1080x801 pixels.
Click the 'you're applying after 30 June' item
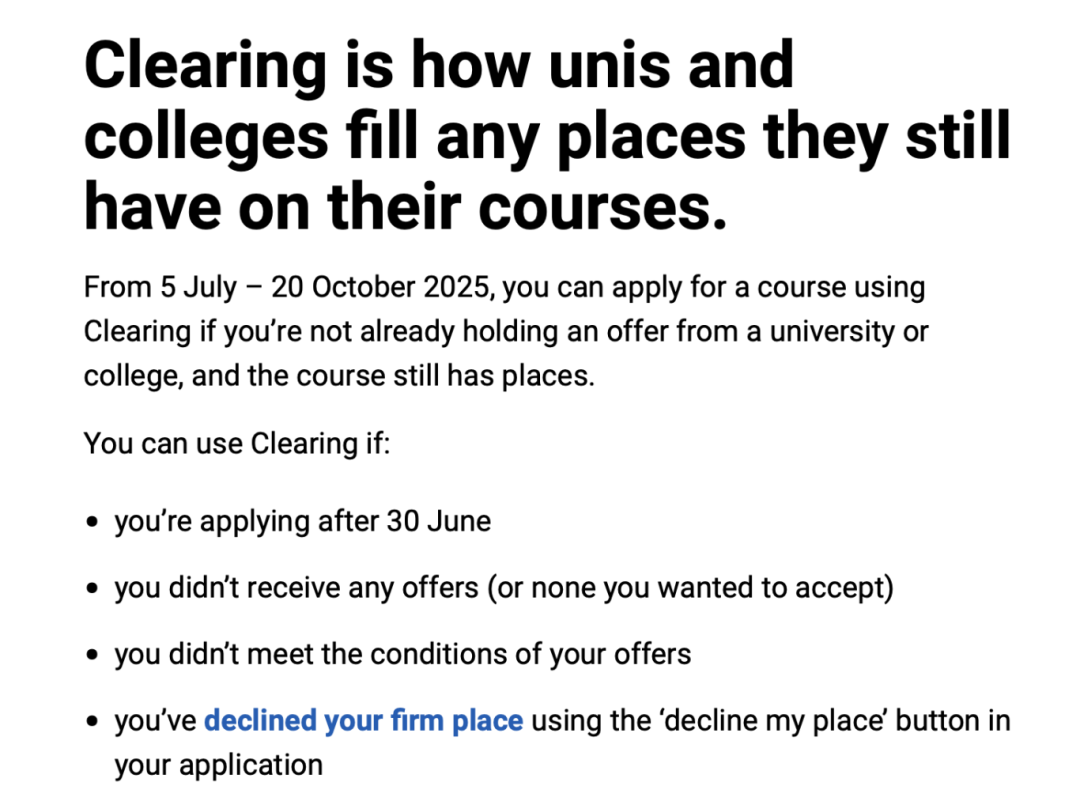pos(303,522)
